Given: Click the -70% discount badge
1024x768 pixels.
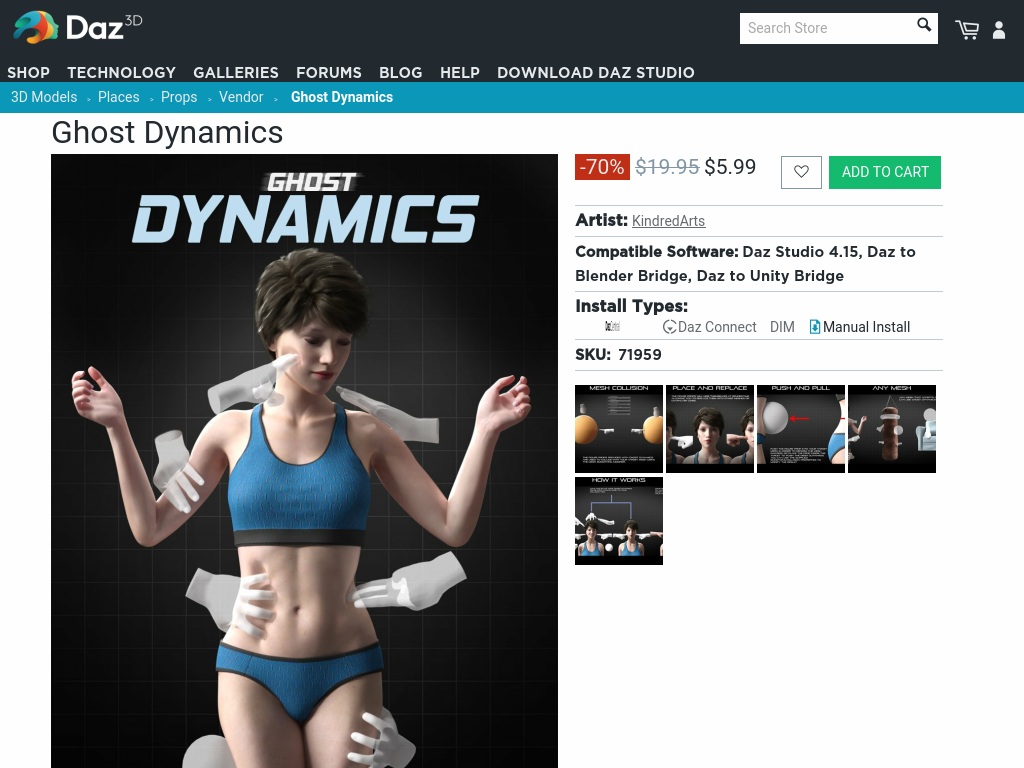Looking at the screenshot, I should [x=602, y=167].
